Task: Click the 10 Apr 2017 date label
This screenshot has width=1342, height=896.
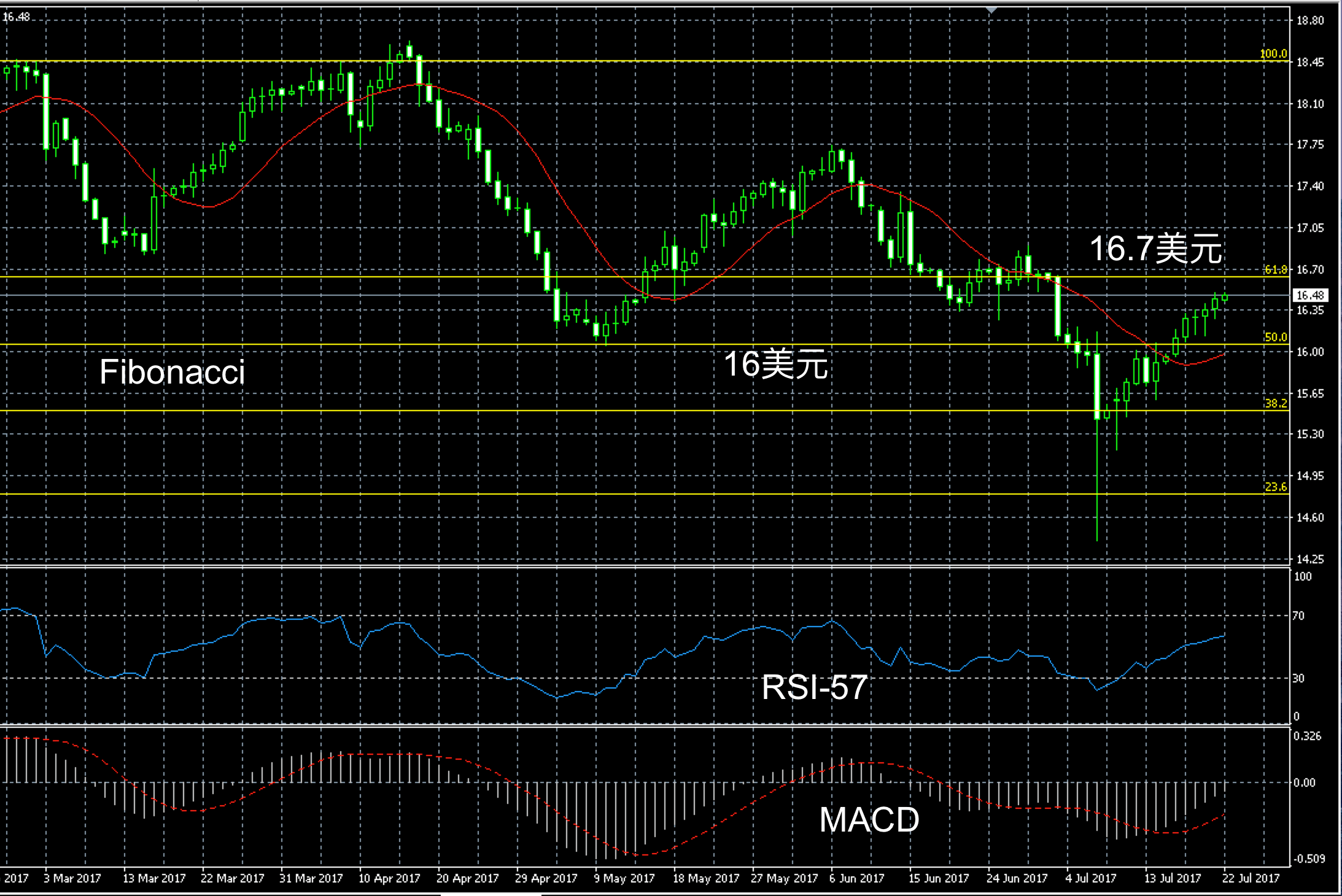Action: [389, 878]
